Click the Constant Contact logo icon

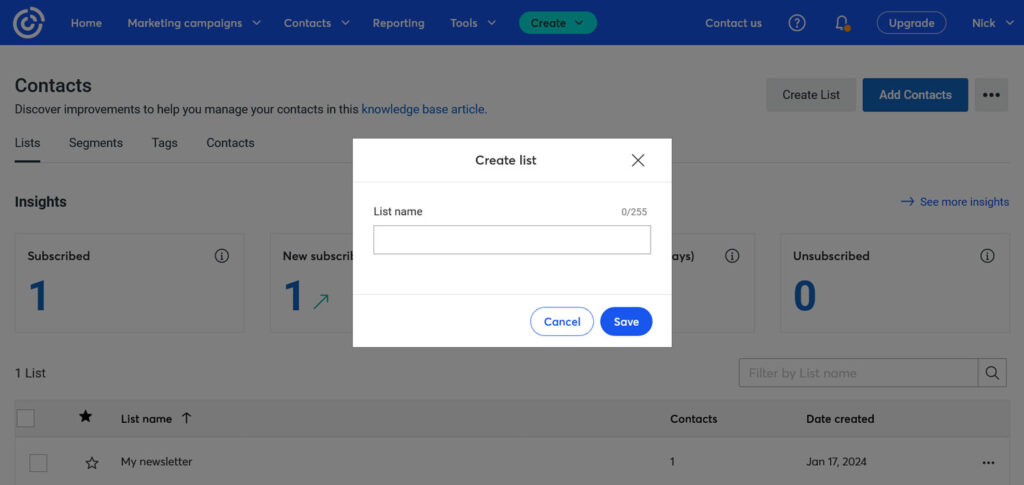pyautogui.click(x=28, y=23)
